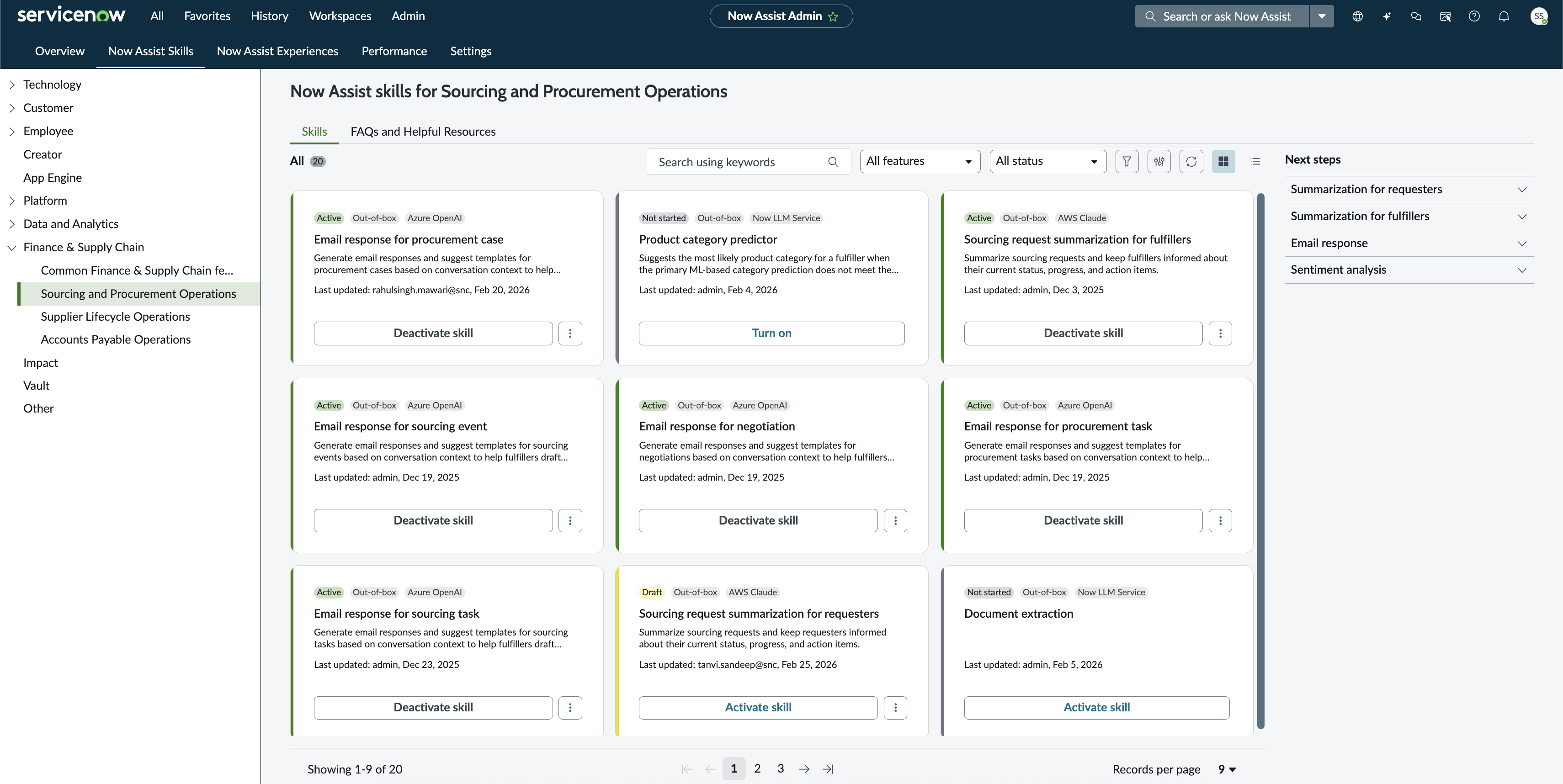Select Supplier Lifecycle Operations in tree
The image size is (1563, 784).
[x=115, y=317]
